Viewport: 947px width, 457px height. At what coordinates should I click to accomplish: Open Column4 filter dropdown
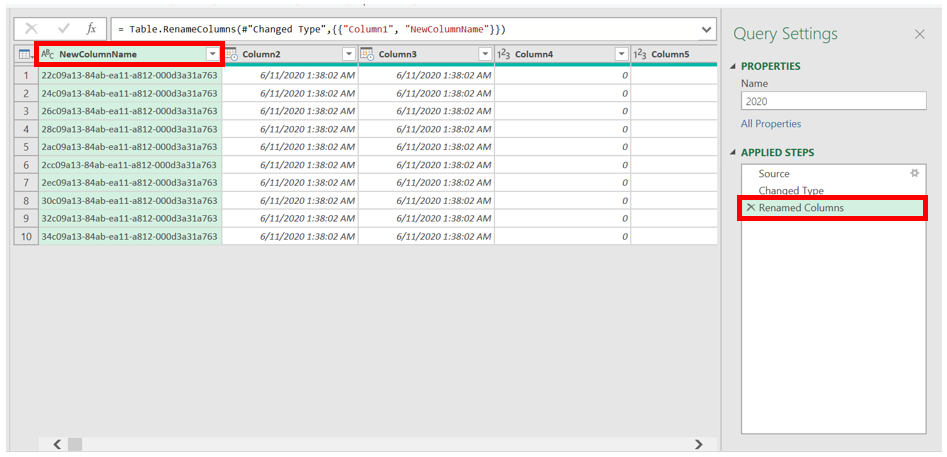(x=621, y=54)
